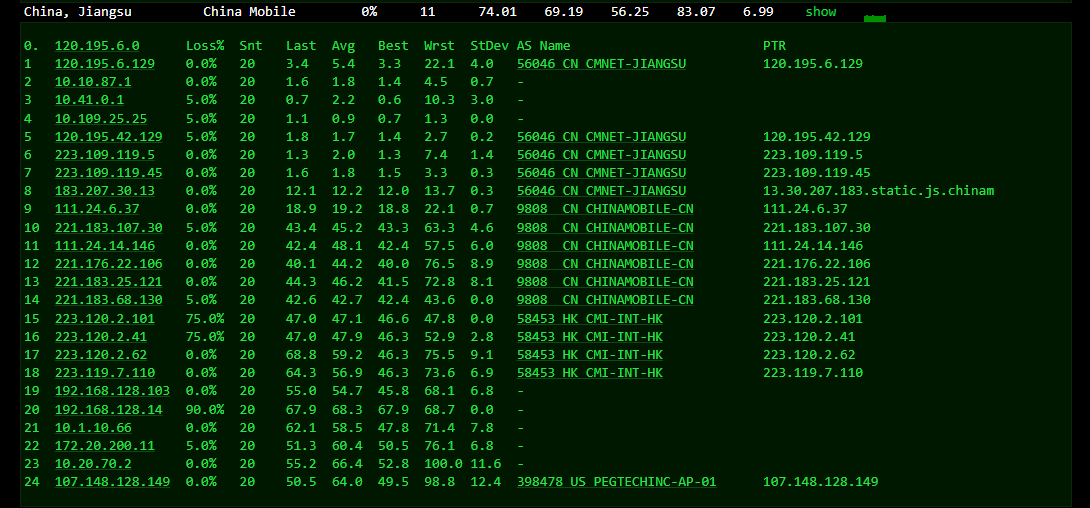Open AS 58453 HK CMI-INT-HK on hop 15 row
Image resolution: width=1090 pixels, height=508 pixels.
coord(589,318)
